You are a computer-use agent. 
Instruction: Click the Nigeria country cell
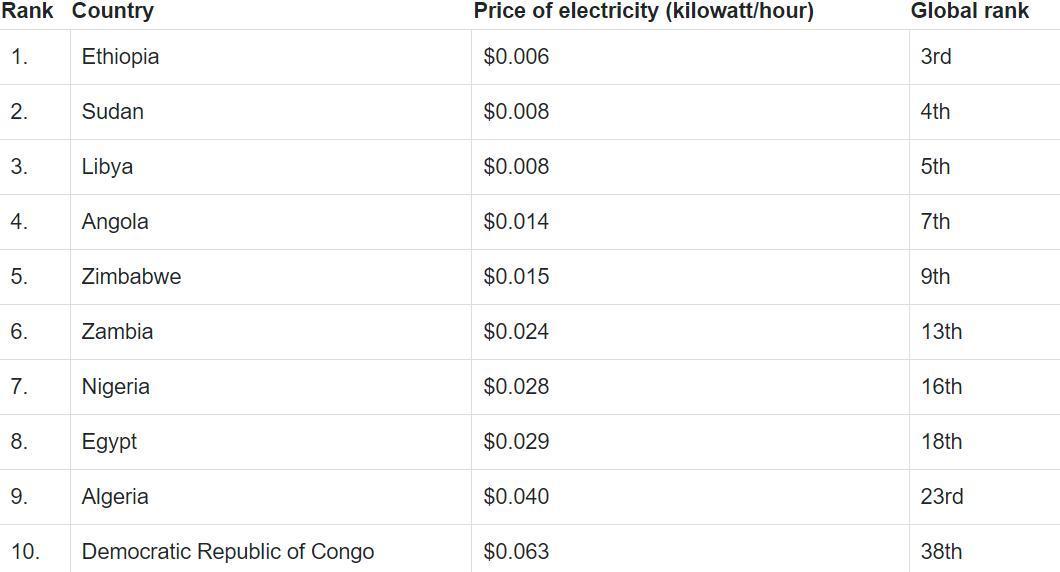pyautogui.click(x=115, y=387)
